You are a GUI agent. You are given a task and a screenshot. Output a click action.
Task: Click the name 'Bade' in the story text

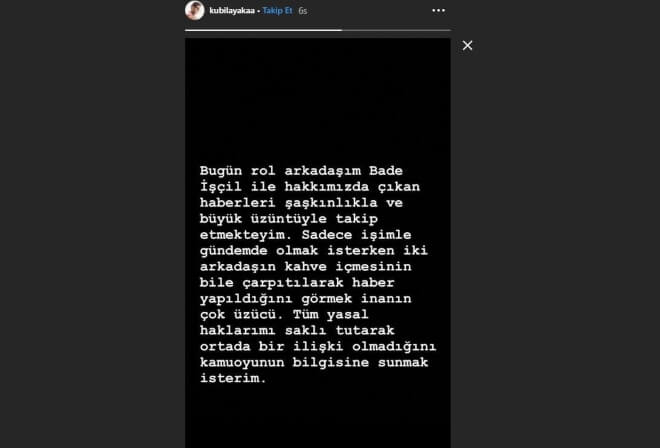[386, 171]
